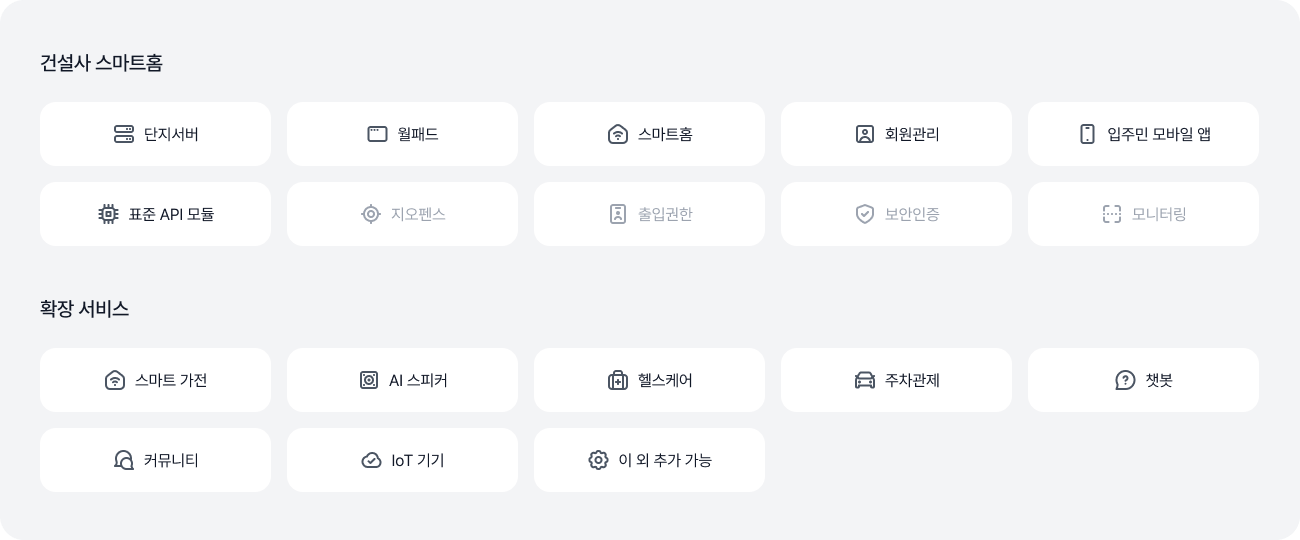Image resolution: width=1300 pixels, height=540 pixels.
Task: Click the geofence target icon by 지오펜스
Action: (371, 214)
